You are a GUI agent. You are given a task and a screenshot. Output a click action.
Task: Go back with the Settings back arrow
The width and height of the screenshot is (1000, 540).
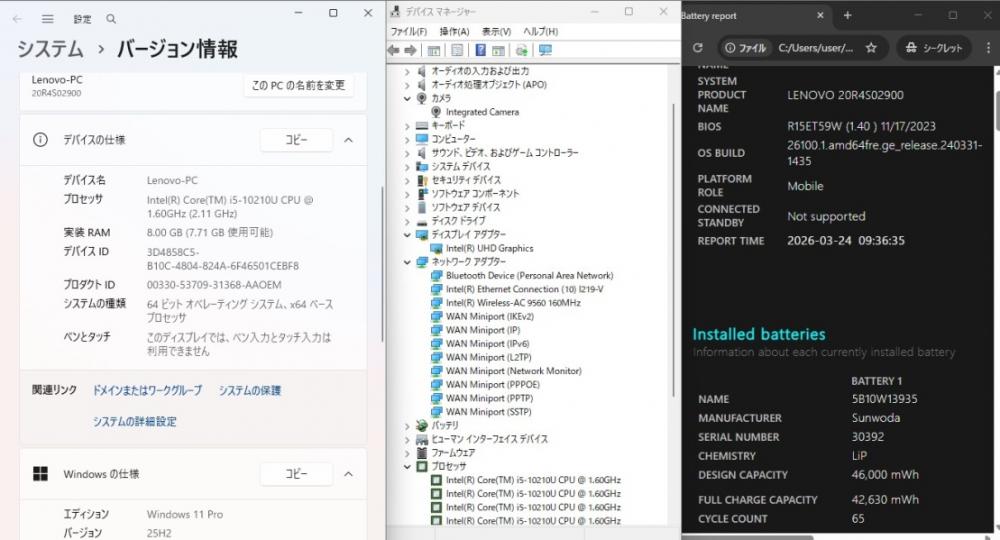[x=18, y=19]
